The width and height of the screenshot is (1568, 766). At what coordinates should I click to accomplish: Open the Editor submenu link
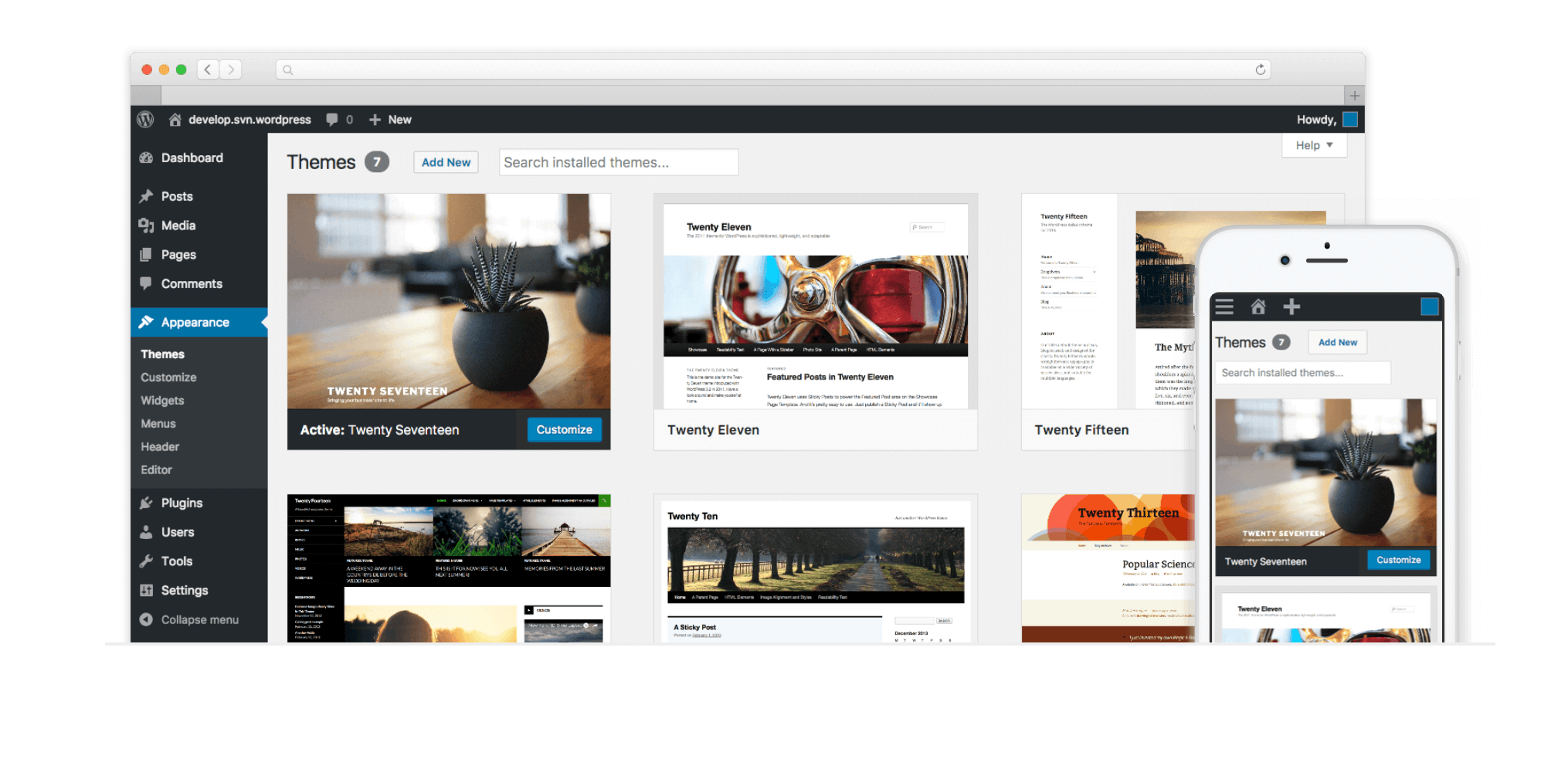coord(156,469)
